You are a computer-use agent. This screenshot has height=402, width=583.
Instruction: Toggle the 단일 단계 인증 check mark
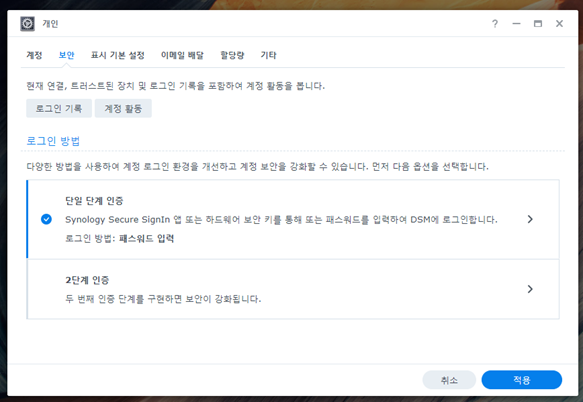[46, 219]
